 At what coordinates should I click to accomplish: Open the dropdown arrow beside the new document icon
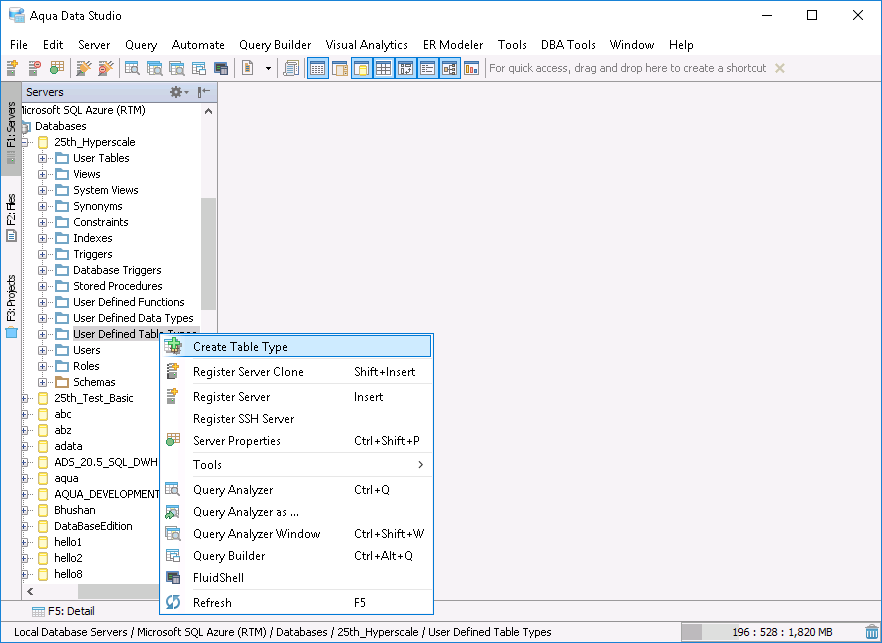point(268,69)
